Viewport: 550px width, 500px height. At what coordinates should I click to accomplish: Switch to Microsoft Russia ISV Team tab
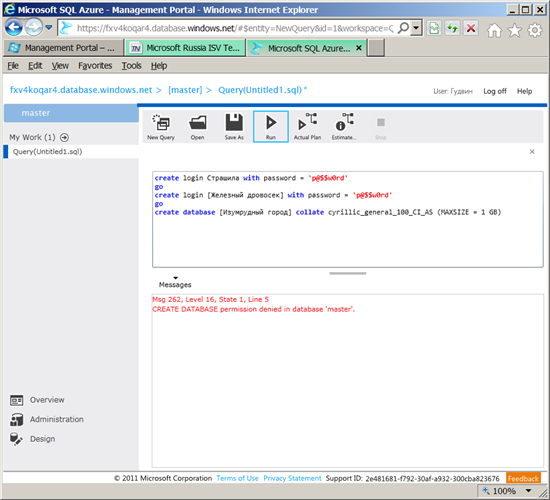[186, 48]
